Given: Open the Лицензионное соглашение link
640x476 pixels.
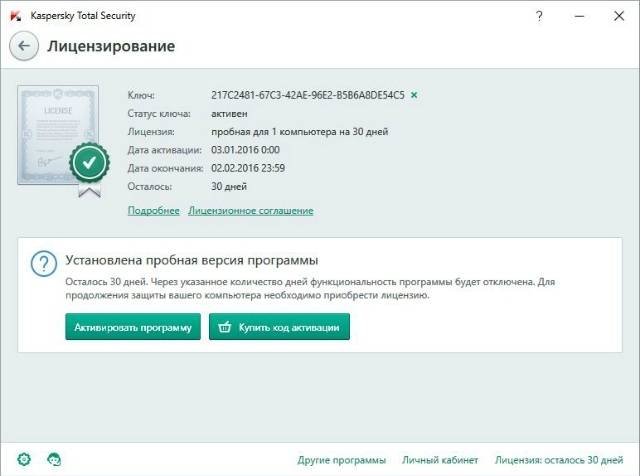Looking at the screenshot, I should point(251,211).
